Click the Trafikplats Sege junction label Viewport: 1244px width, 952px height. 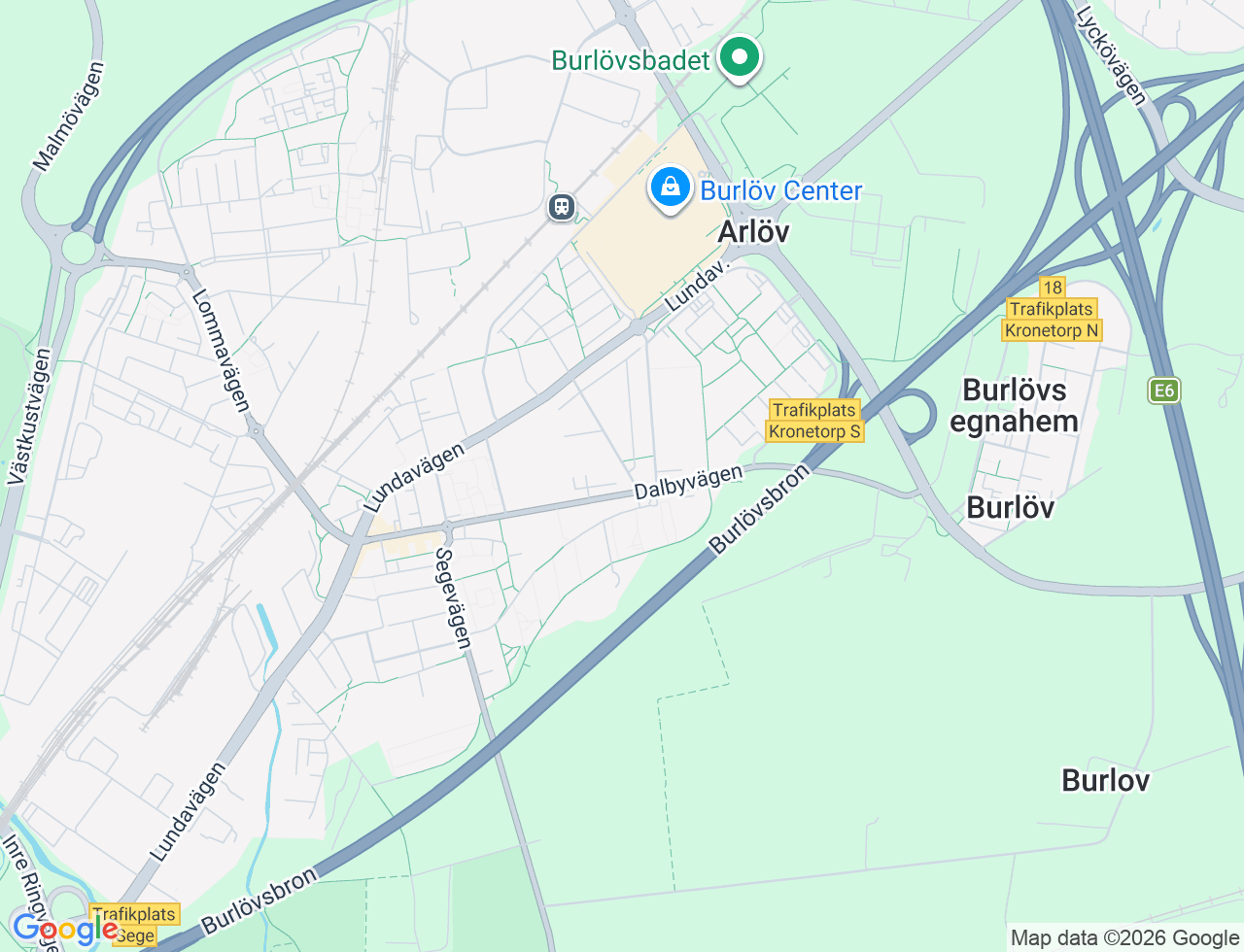point(134,925)
